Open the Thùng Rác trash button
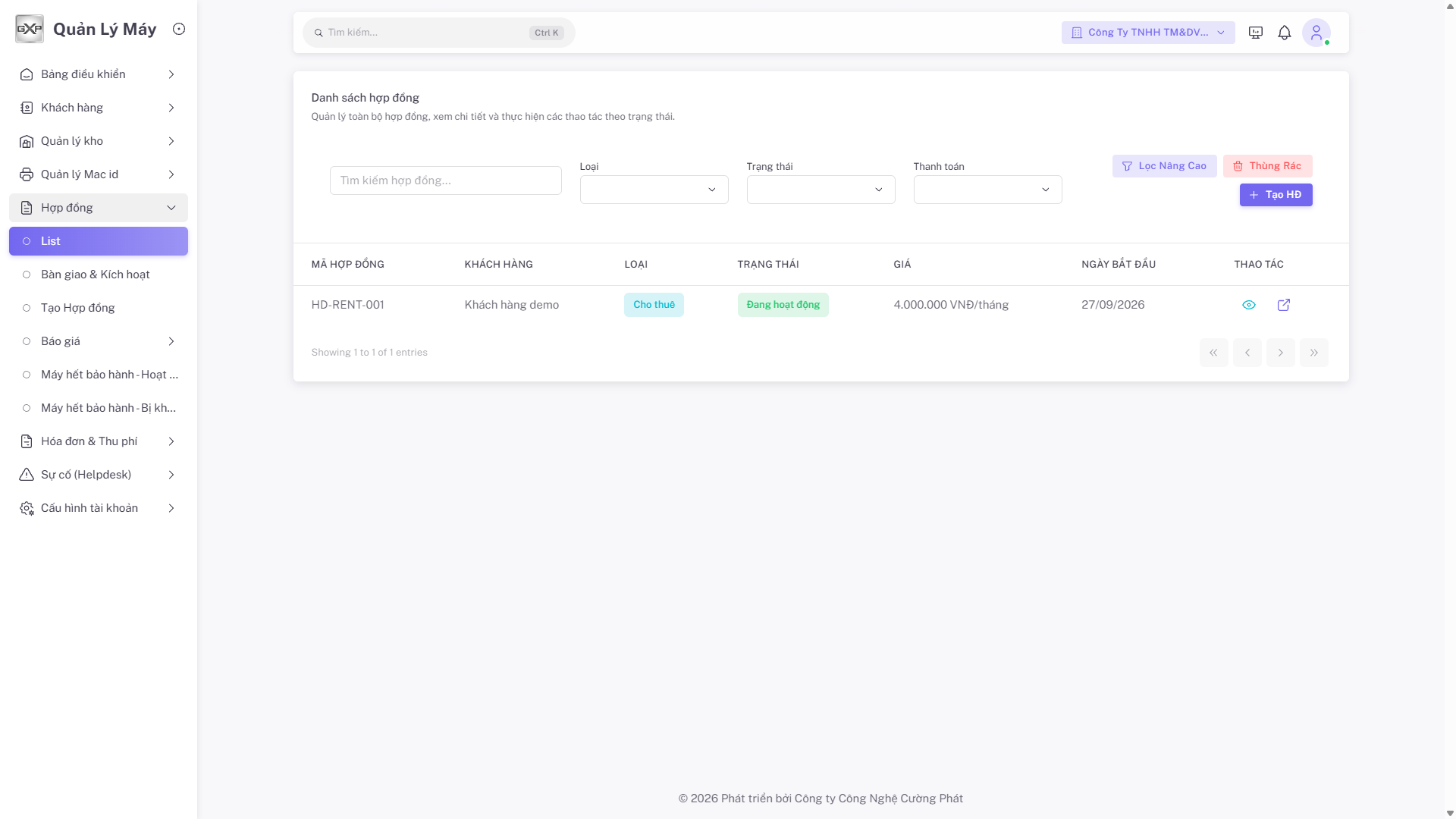 [x=1267, y=166]
